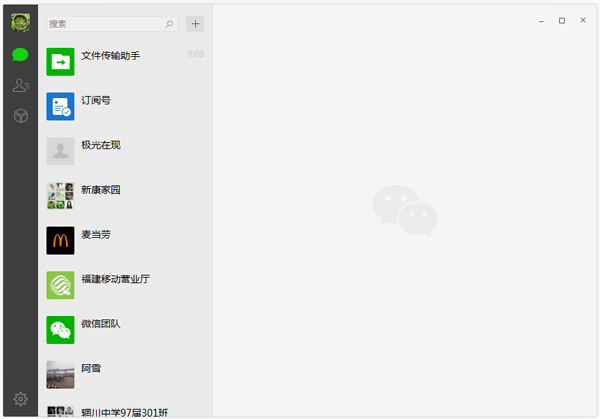Open the 订阅号 subscription icon

pyautogui.click(x=60, y=106)
